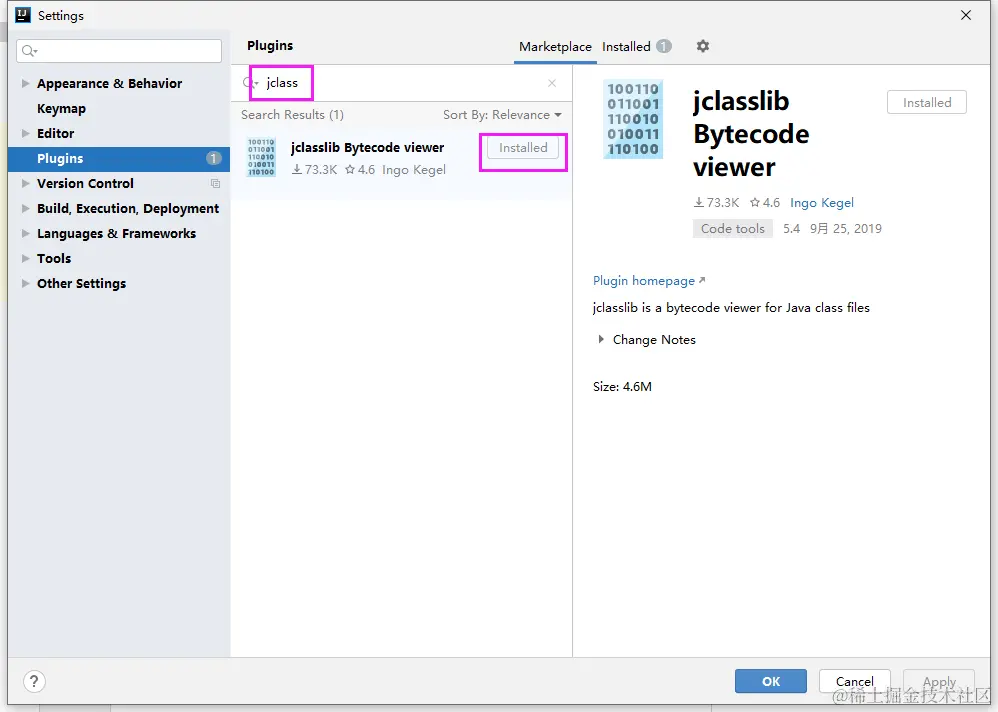Switch to the Marketplace tab
Screen dimensions: 998x712
(x=555, y=46)
